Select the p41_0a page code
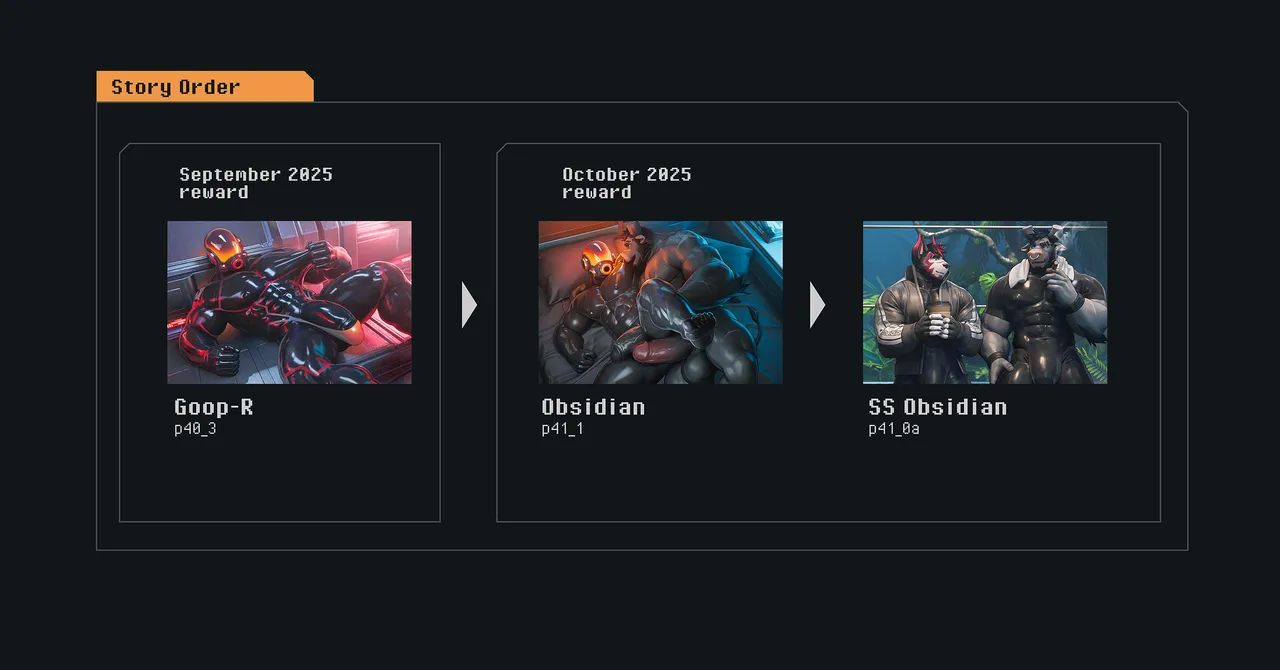The width and height of the screenshot is (1280, 670). [x=893, y=429]
